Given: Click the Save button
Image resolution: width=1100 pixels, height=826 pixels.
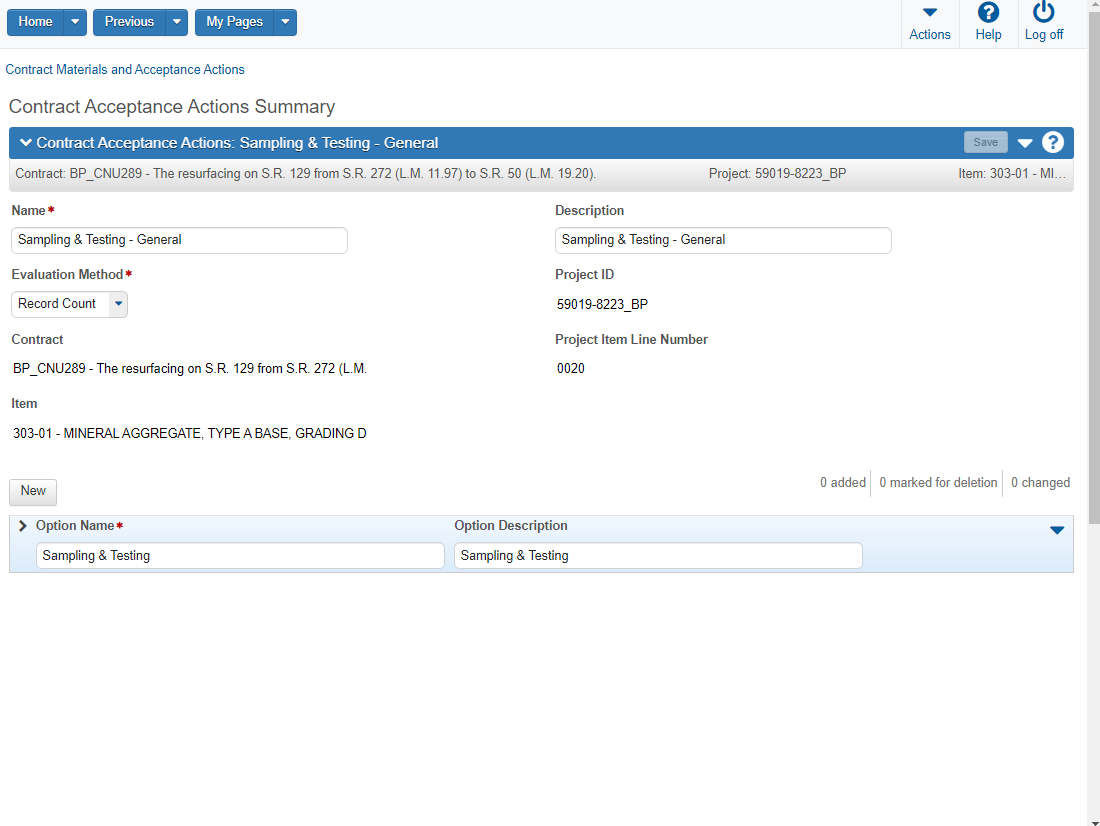Looking at the screenshot, I should click(x=985, y=142).
